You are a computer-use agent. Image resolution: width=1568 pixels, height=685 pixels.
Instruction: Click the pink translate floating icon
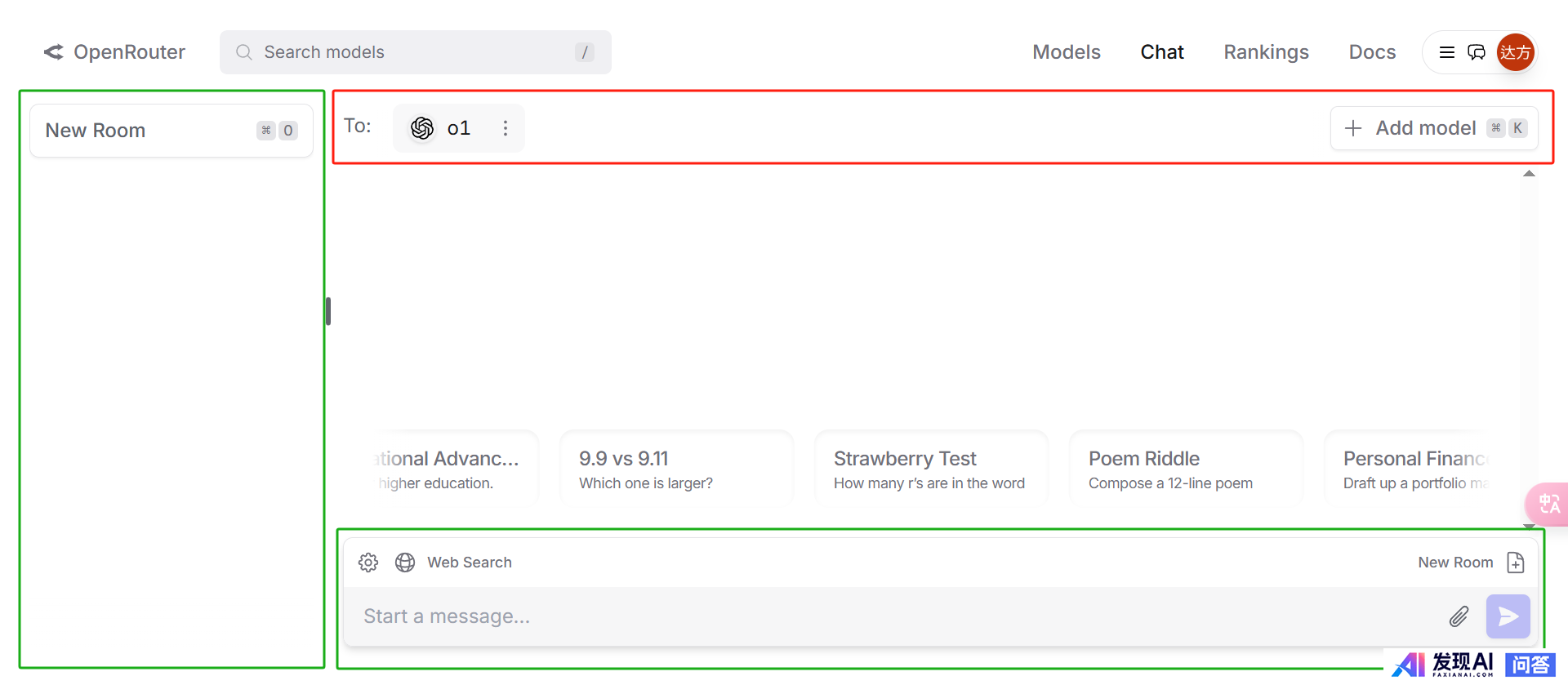click(1548, 505)
